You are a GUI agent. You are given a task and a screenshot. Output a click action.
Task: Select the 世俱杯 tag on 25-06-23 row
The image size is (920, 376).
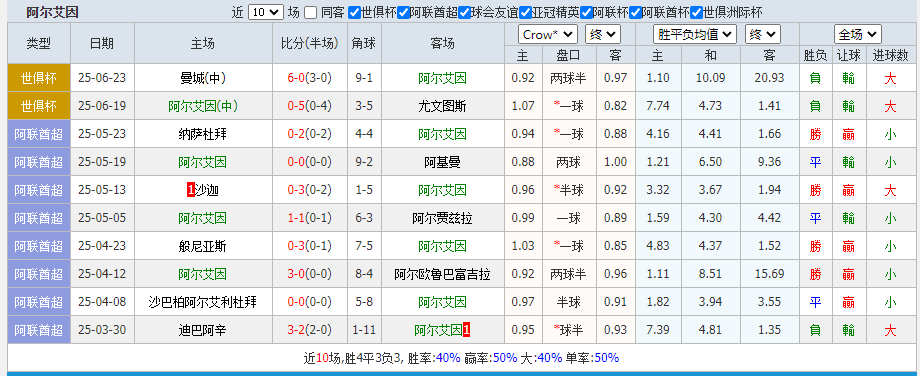[39, 78]
